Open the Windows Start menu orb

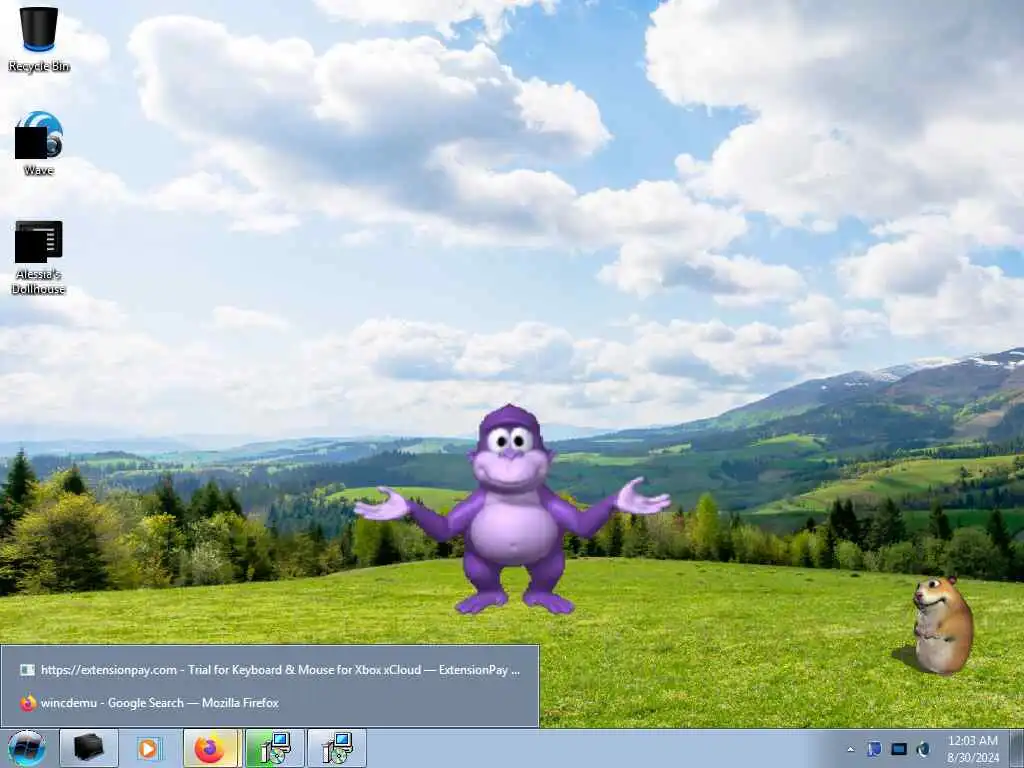coord(27,748)
